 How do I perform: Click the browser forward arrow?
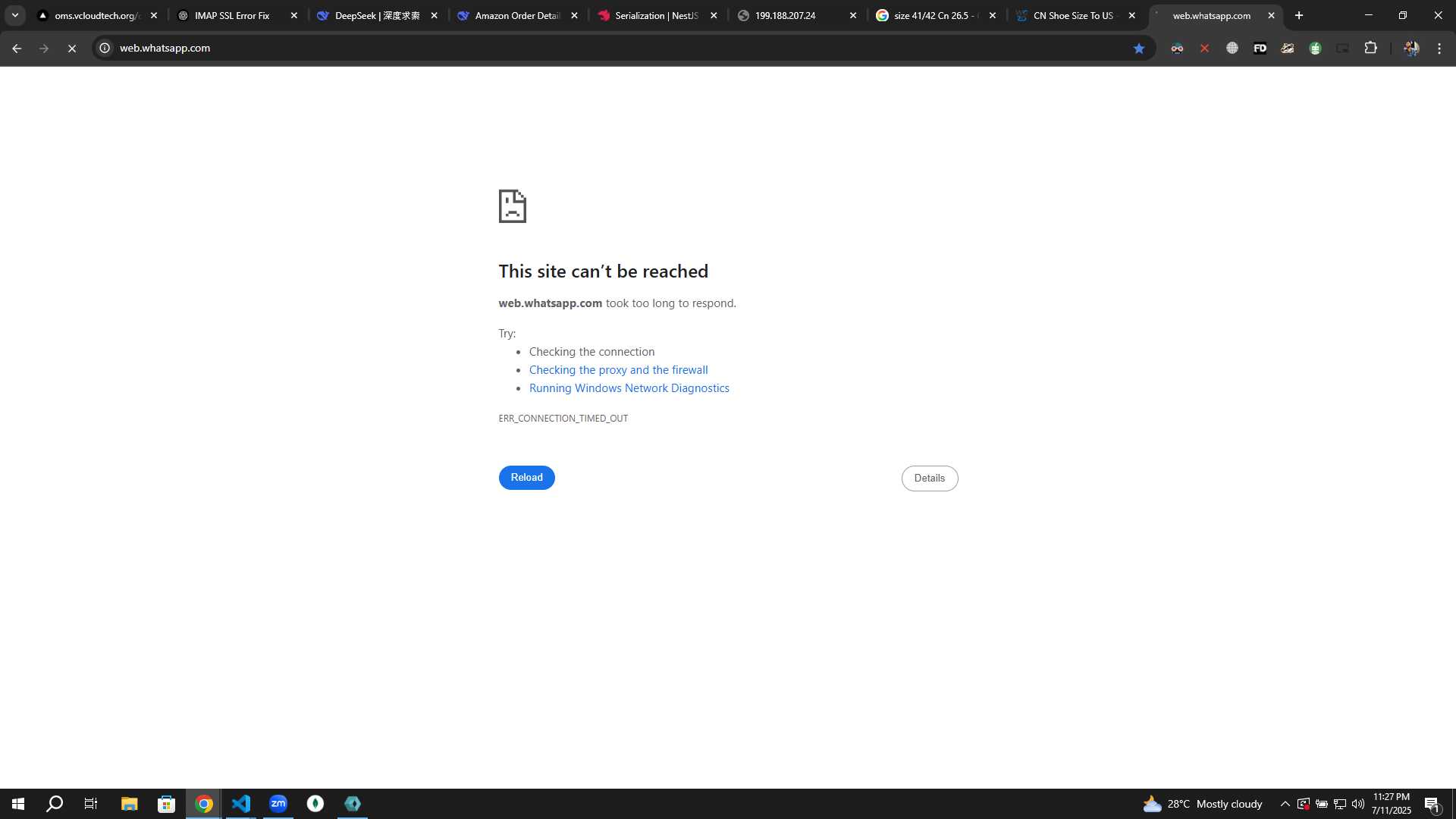(x=44, y=49)
